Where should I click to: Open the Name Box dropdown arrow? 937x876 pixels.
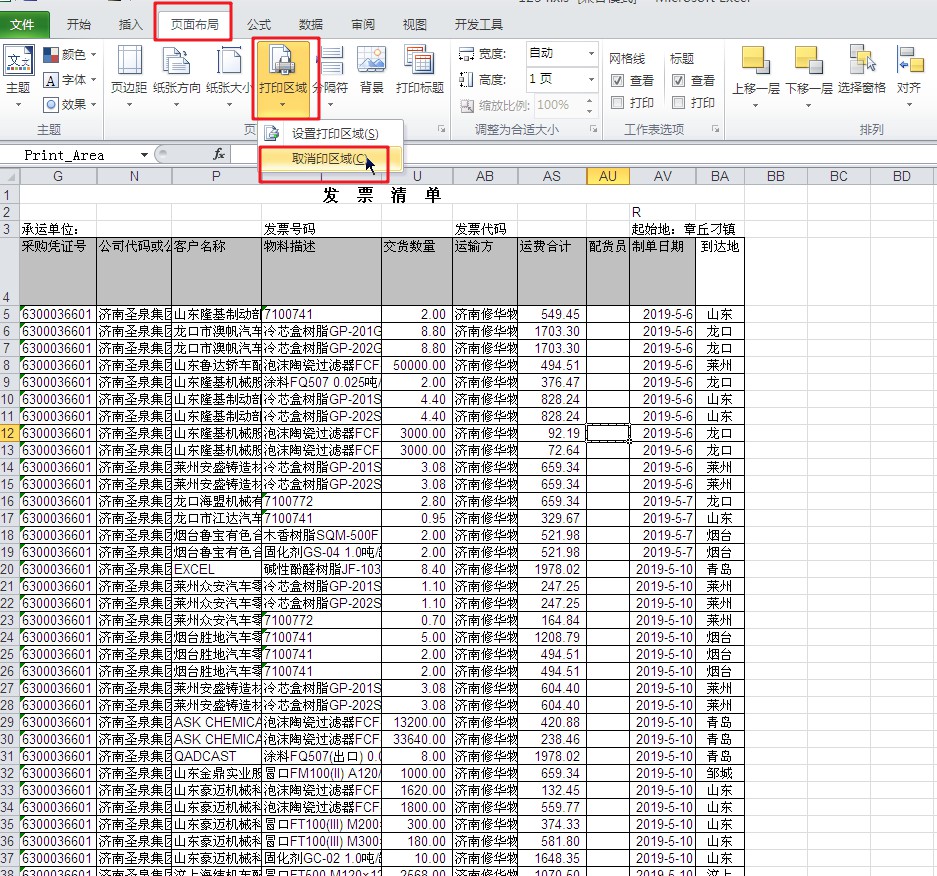click(x=145, y=155)
